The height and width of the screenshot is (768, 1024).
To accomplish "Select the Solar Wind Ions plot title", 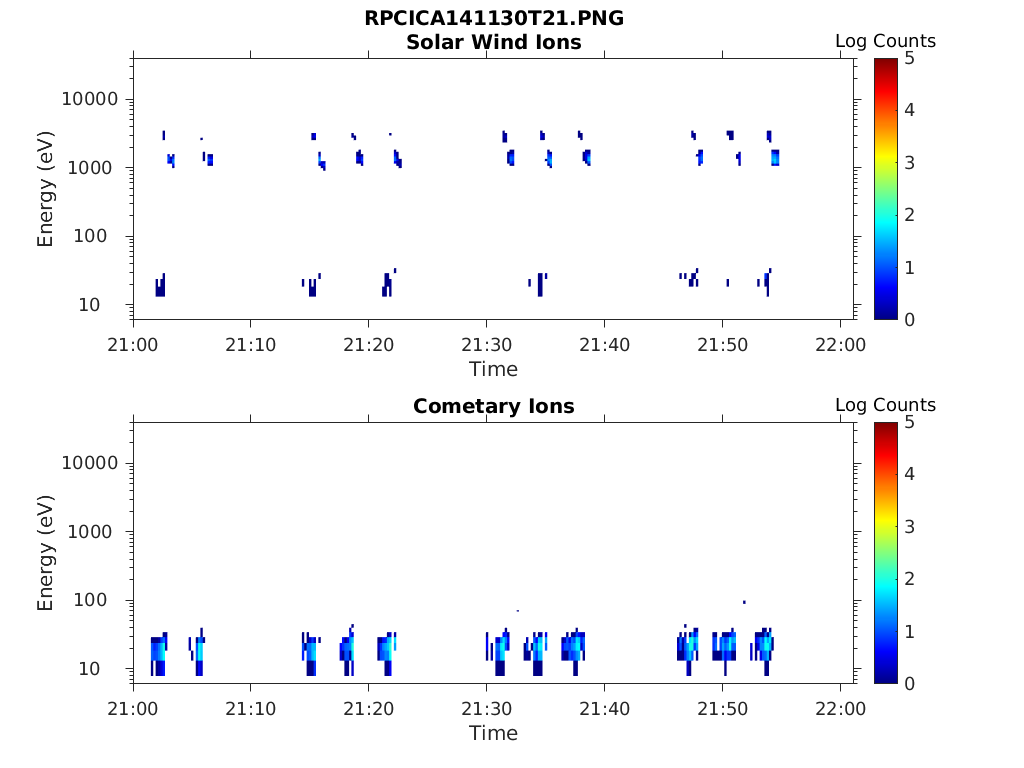I will (x=494, y=42).
